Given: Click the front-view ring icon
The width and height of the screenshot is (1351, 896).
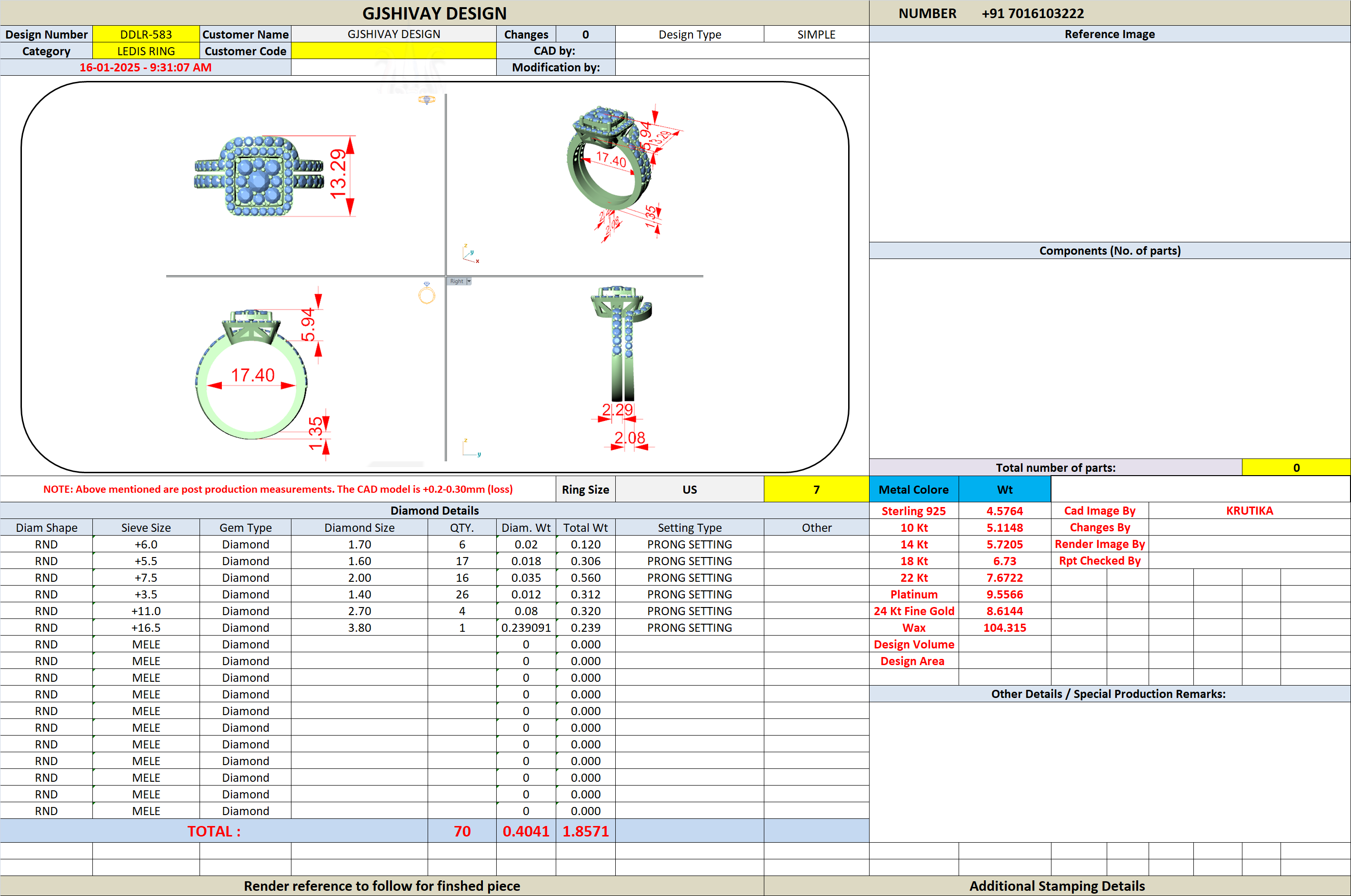Looking at the screenshot, I should [x=426, y=294].
